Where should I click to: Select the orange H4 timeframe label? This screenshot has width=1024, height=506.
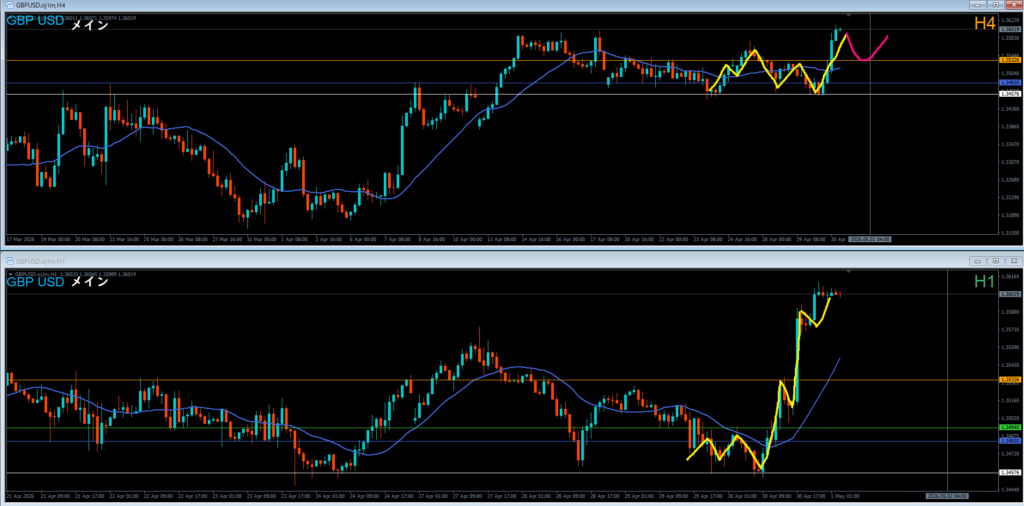[984, 24]
